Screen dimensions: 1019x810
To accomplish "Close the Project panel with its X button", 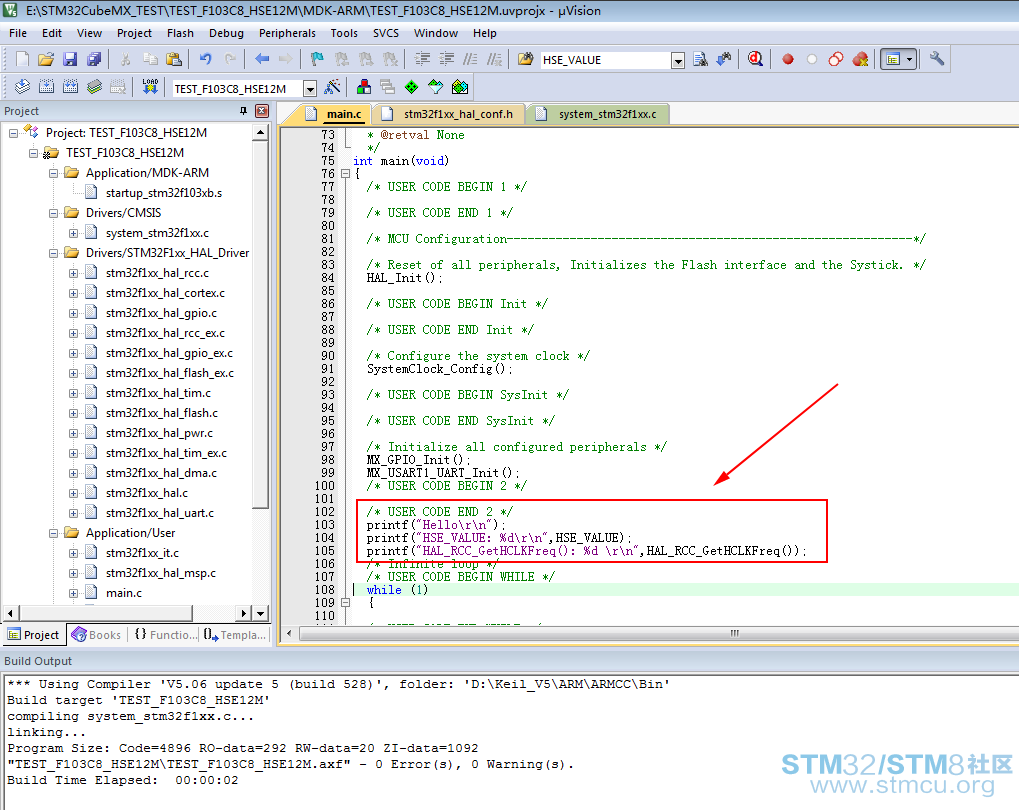I will click(262, 111).
